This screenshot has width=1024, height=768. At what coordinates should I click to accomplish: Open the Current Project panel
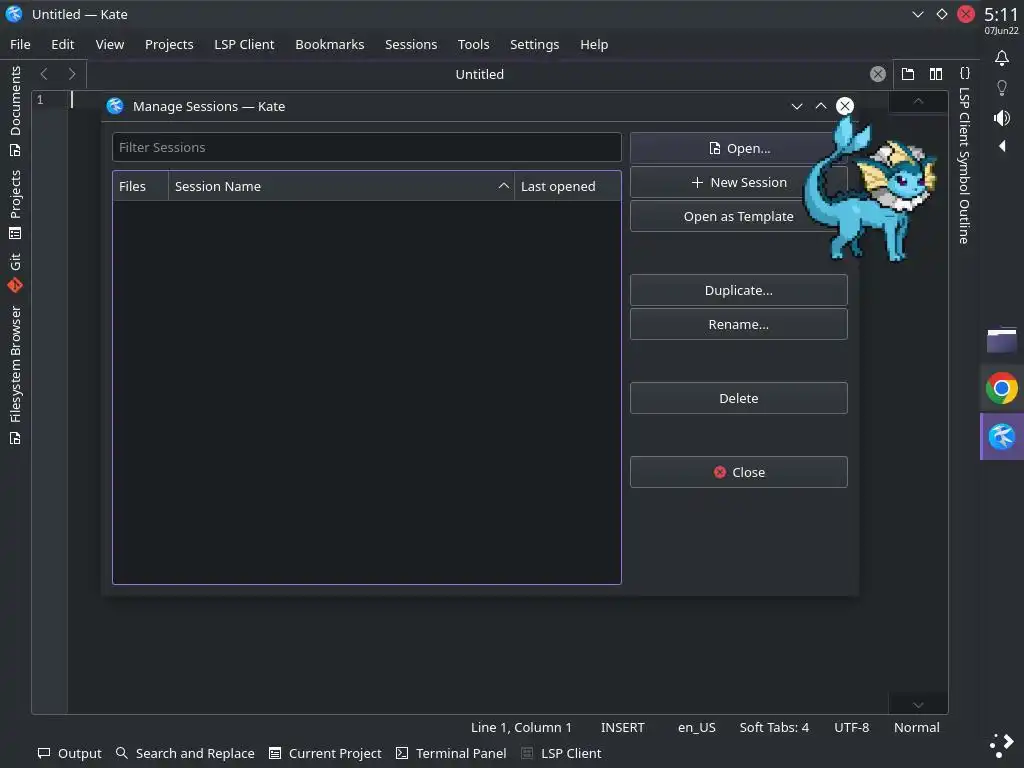(325, 753)
